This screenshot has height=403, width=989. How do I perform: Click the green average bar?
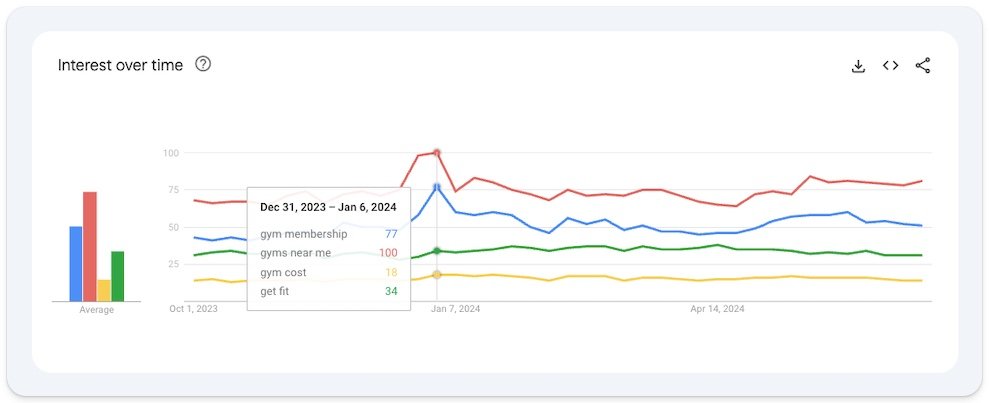click(118, 276)
